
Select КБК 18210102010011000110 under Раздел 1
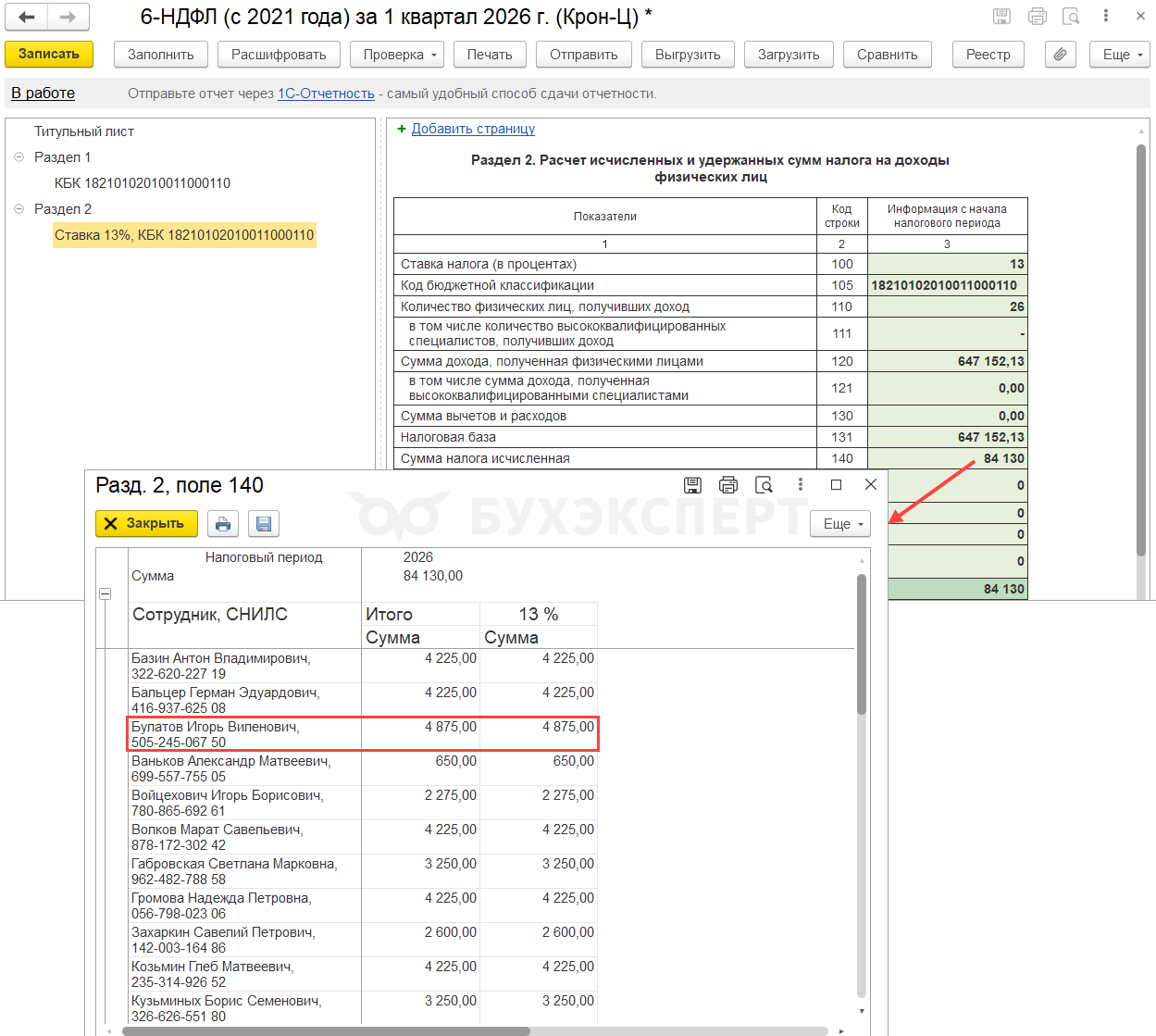click(x=143, y=183)
